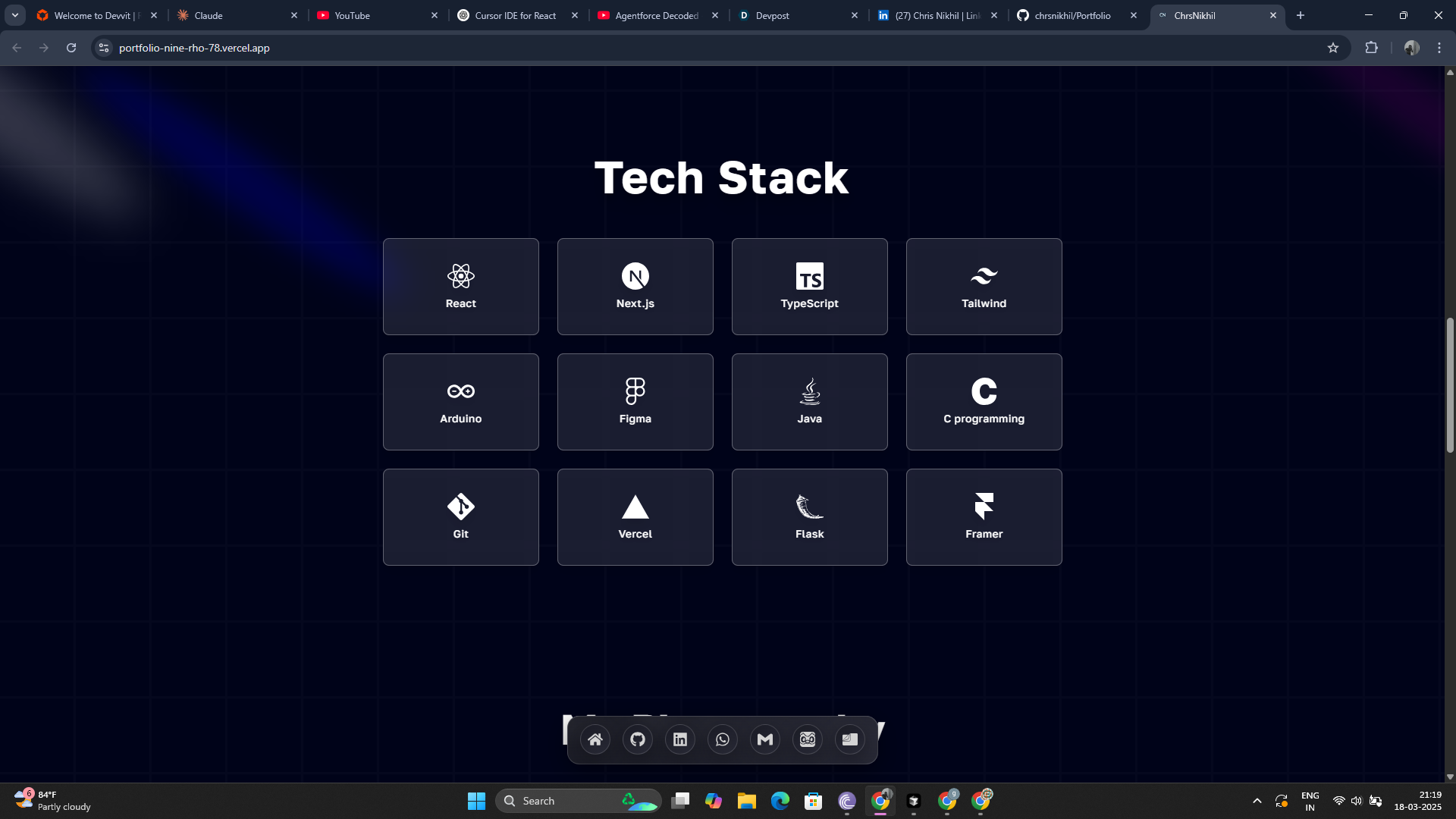
Task: Click the Gmail icon in dock
Action: point(765,739)
